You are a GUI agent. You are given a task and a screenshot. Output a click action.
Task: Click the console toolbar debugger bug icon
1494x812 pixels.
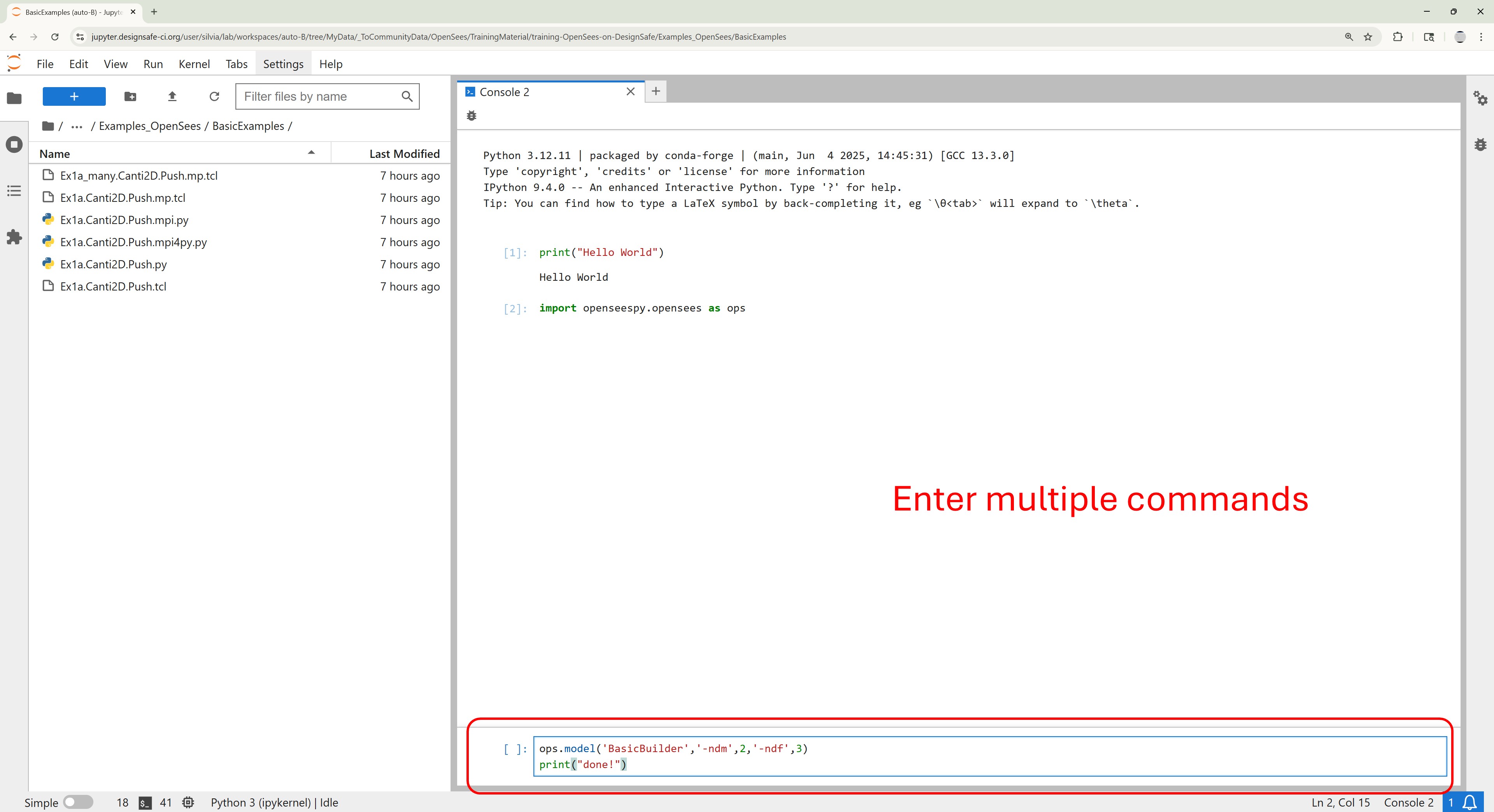point(472,116)
